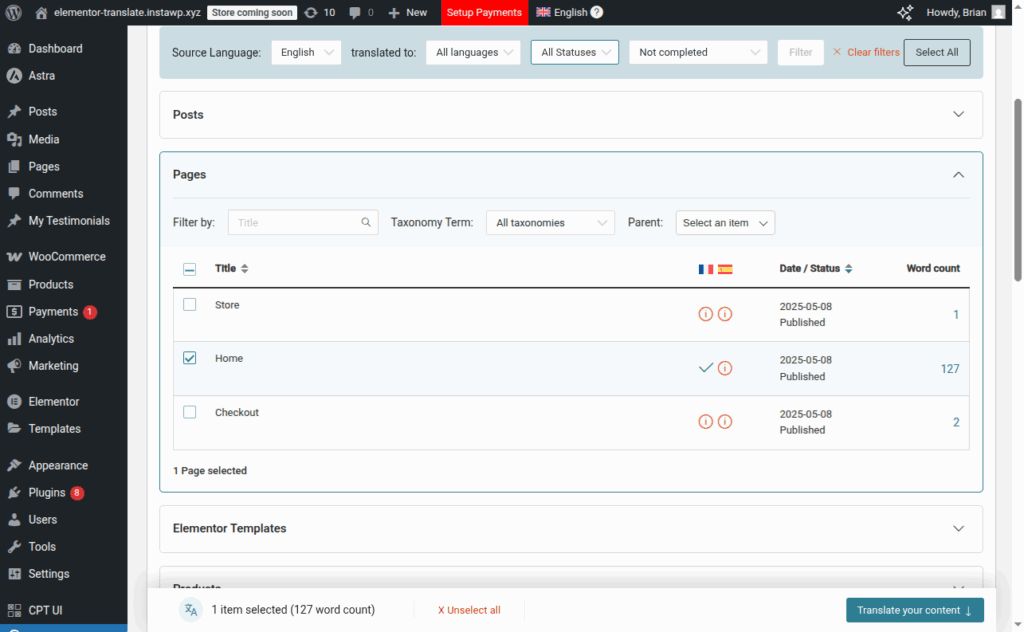
Task: Click the French flag column header
Action: click(x=705, y=269)
